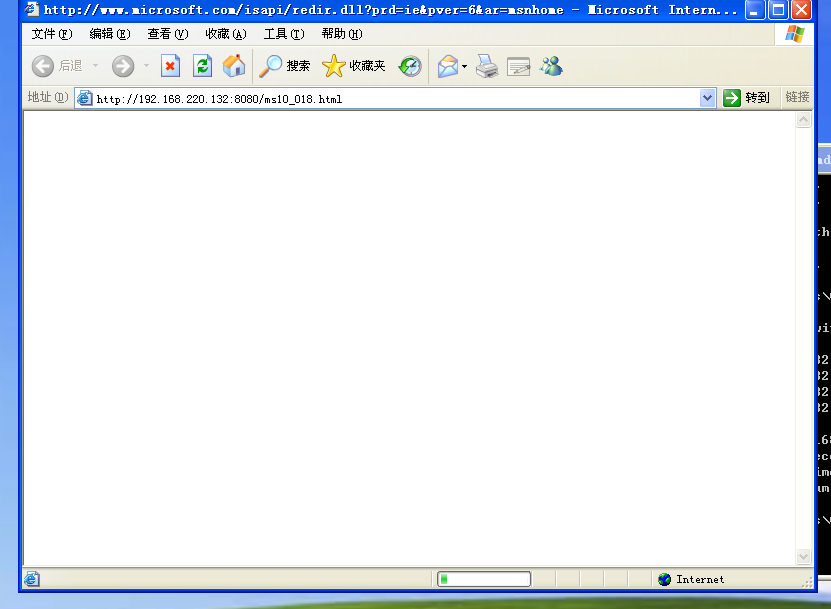
Task: Open Favorites (收藏夹) star button
Action: (353, 66)
